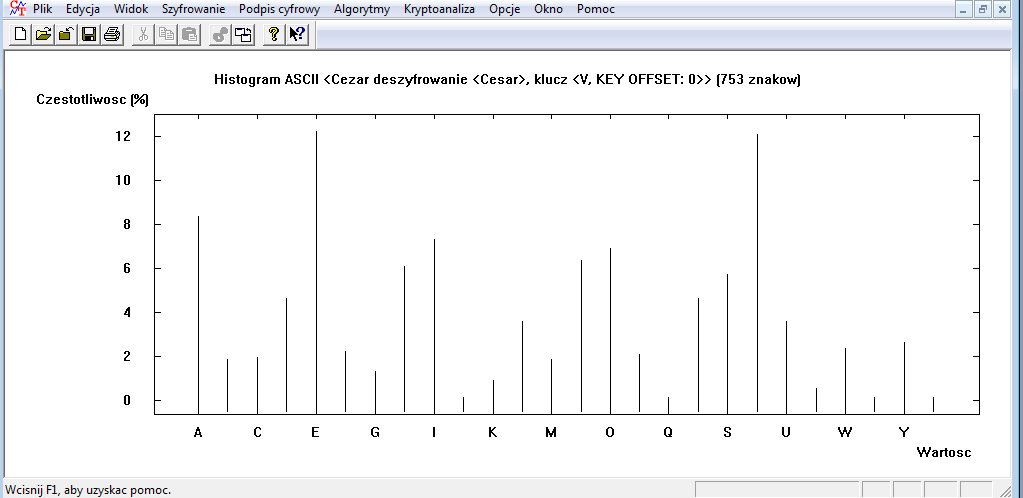Create a new document with toolbar icon
Image resolution: width=1023 pixels, height=498 pixels.
point(21,34)
